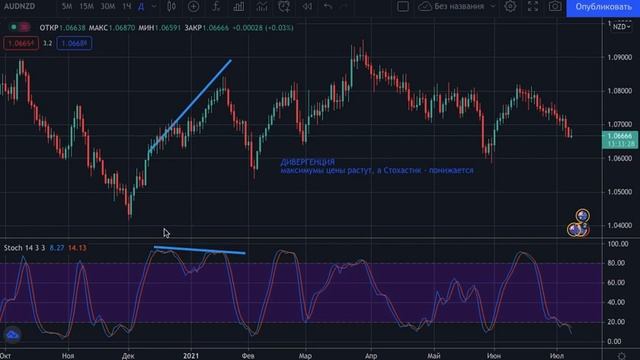Take a chart snapshot with camera icon
640x360 pixels.
555,6
